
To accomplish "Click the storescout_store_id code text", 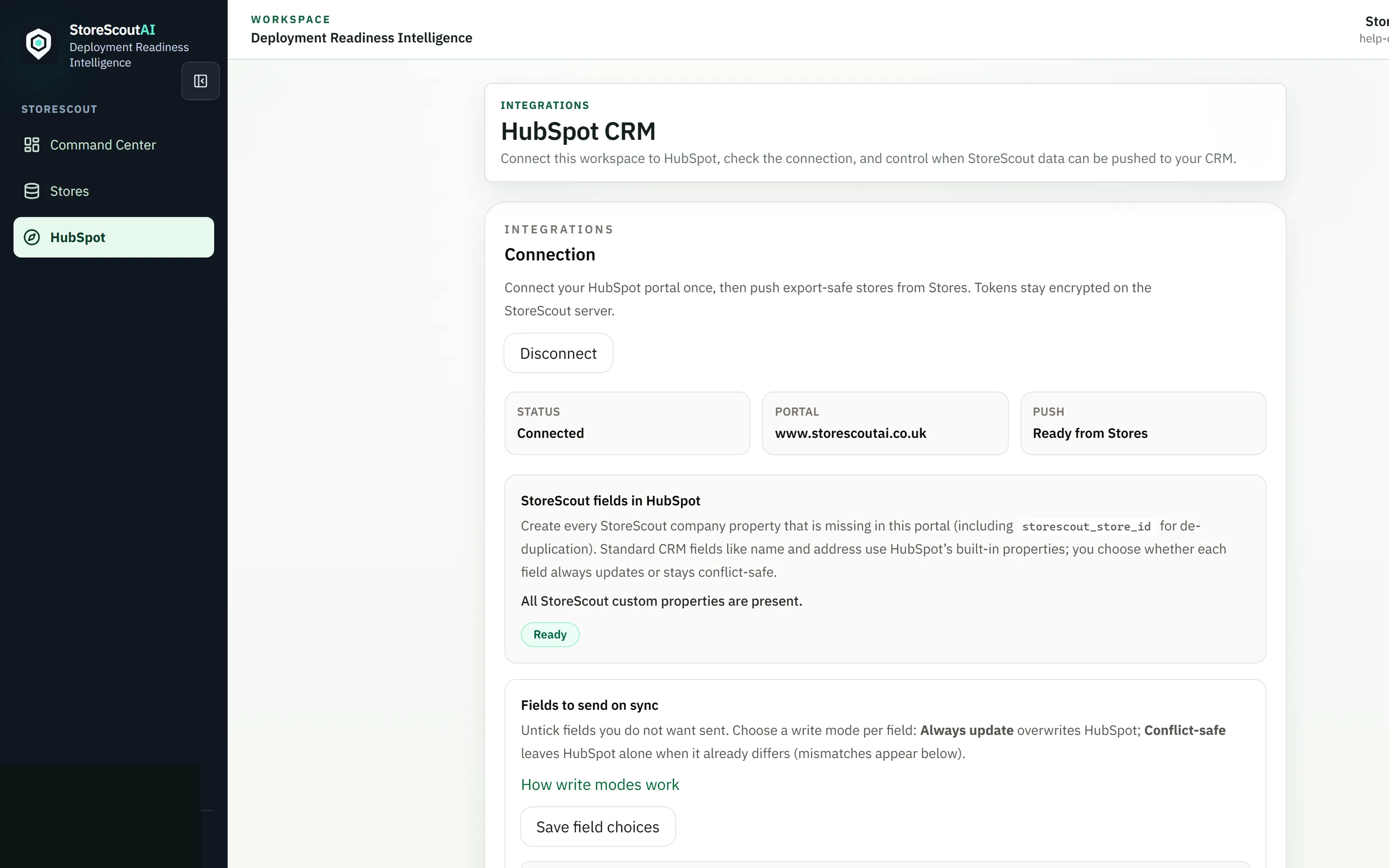I will point(1086,527).
